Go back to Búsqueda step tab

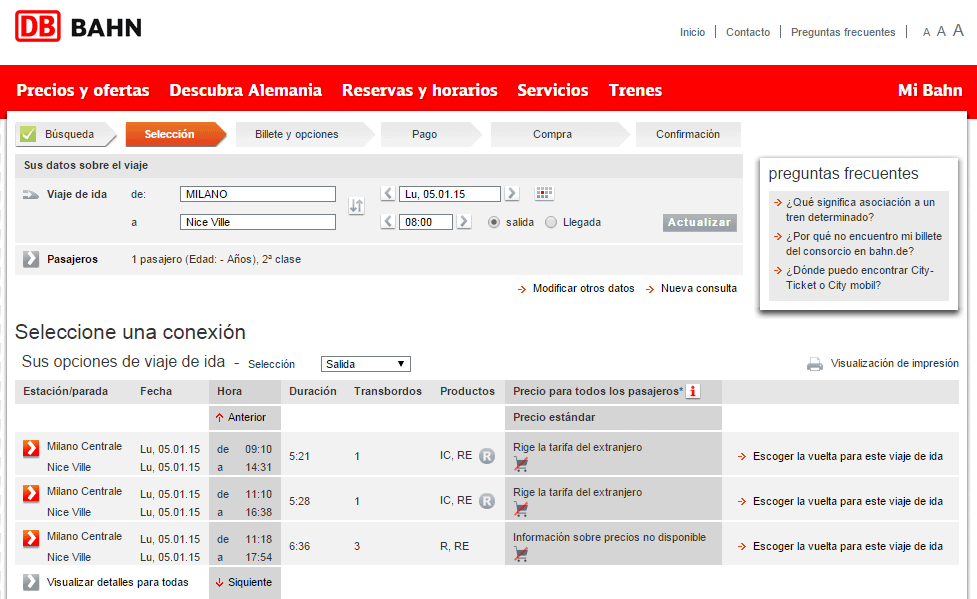[65, 134]
